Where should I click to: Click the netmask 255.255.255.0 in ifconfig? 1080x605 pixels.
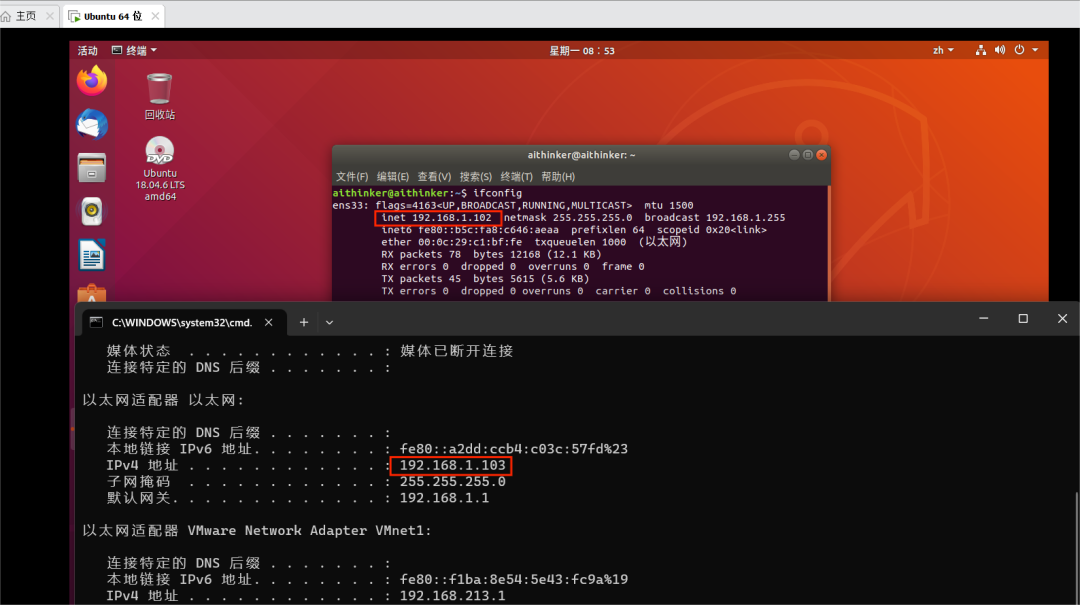tap(568, 218)
